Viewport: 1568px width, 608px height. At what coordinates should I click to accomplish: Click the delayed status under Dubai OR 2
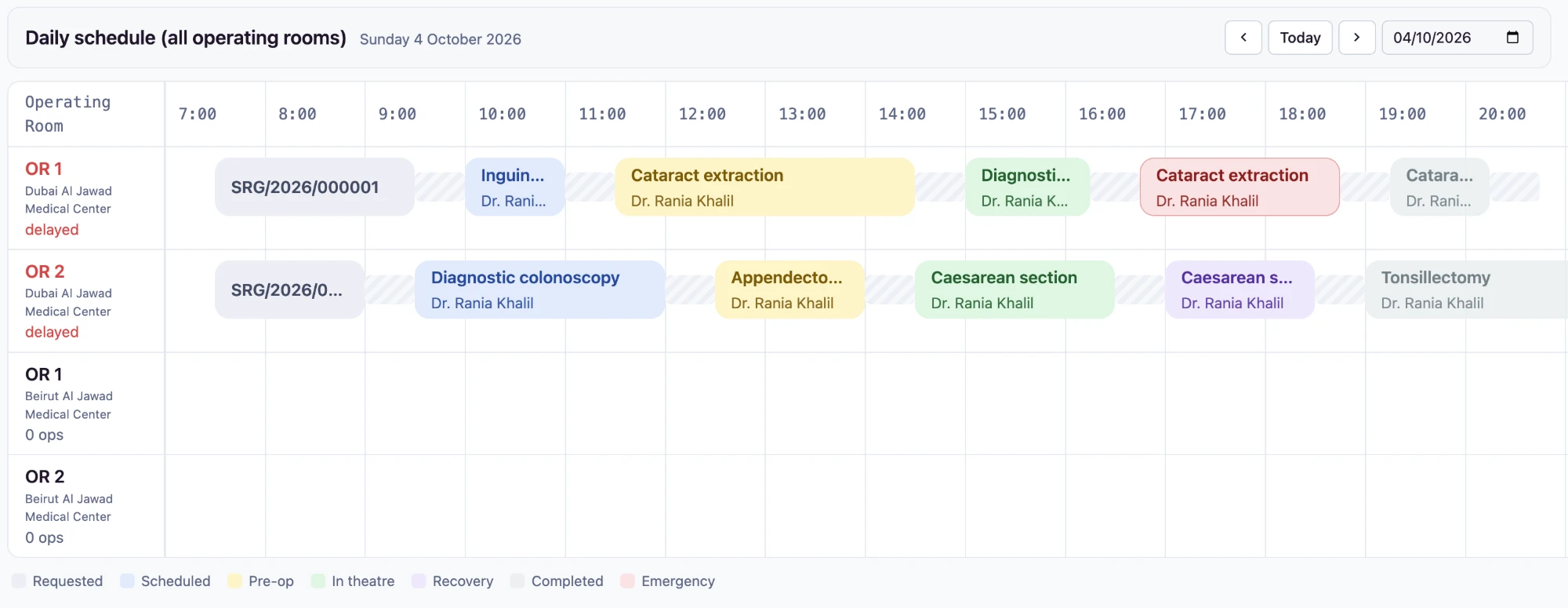click(x=52, y=332)
